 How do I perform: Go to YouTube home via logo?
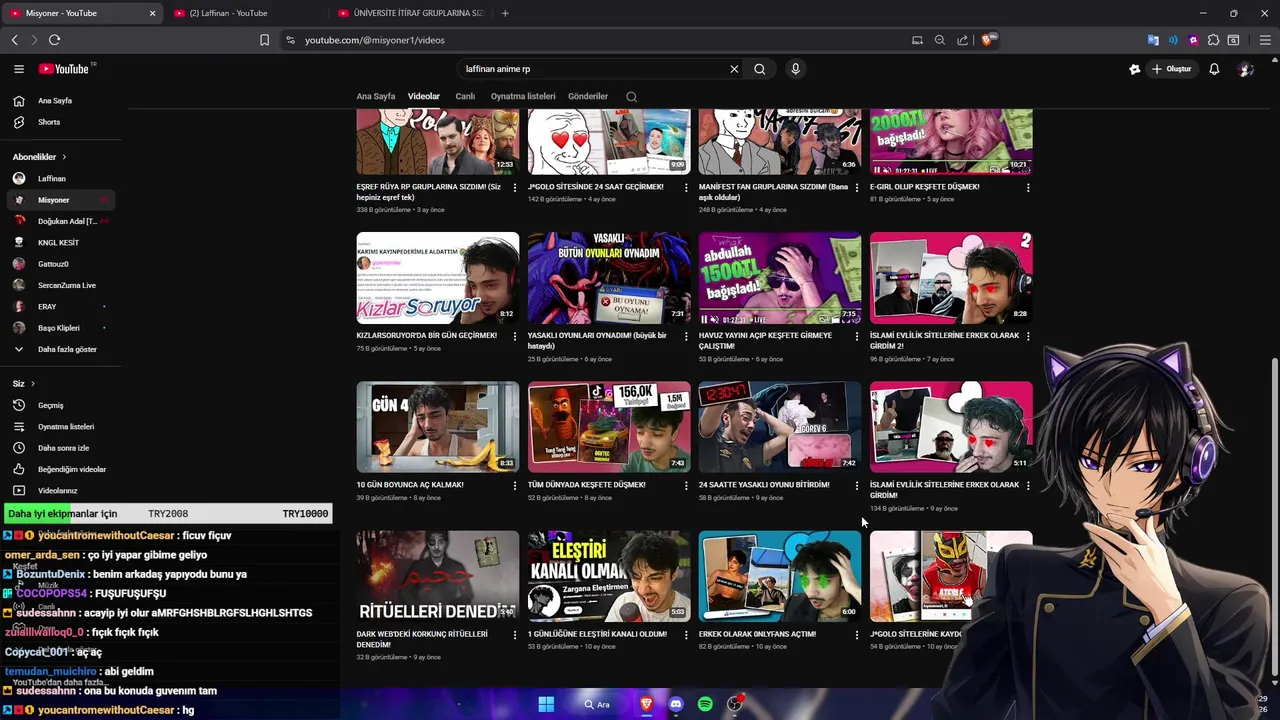(x=64, y=69)
